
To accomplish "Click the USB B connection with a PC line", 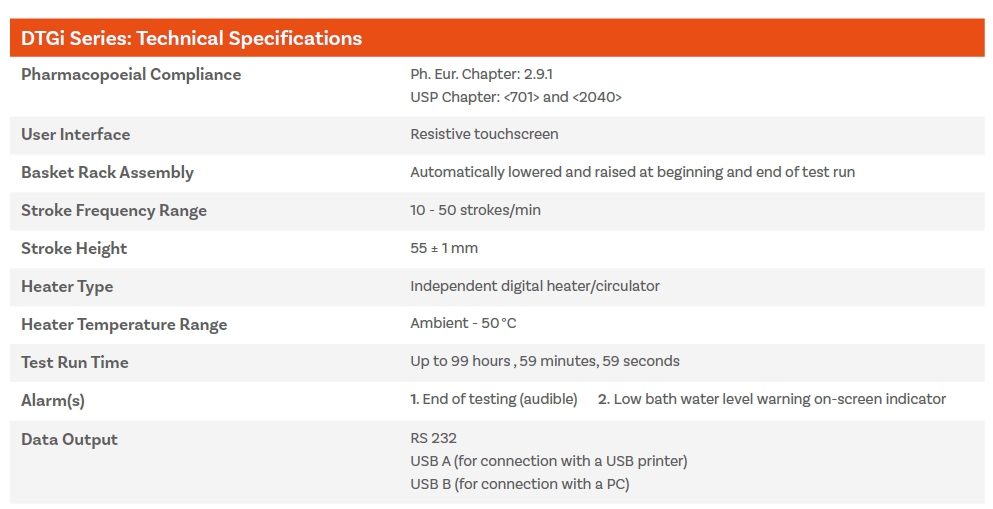I will click(x=520, y=484).
